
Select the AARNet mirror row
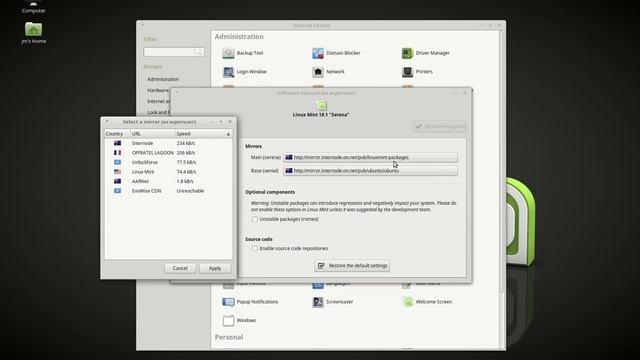[168, 181]
